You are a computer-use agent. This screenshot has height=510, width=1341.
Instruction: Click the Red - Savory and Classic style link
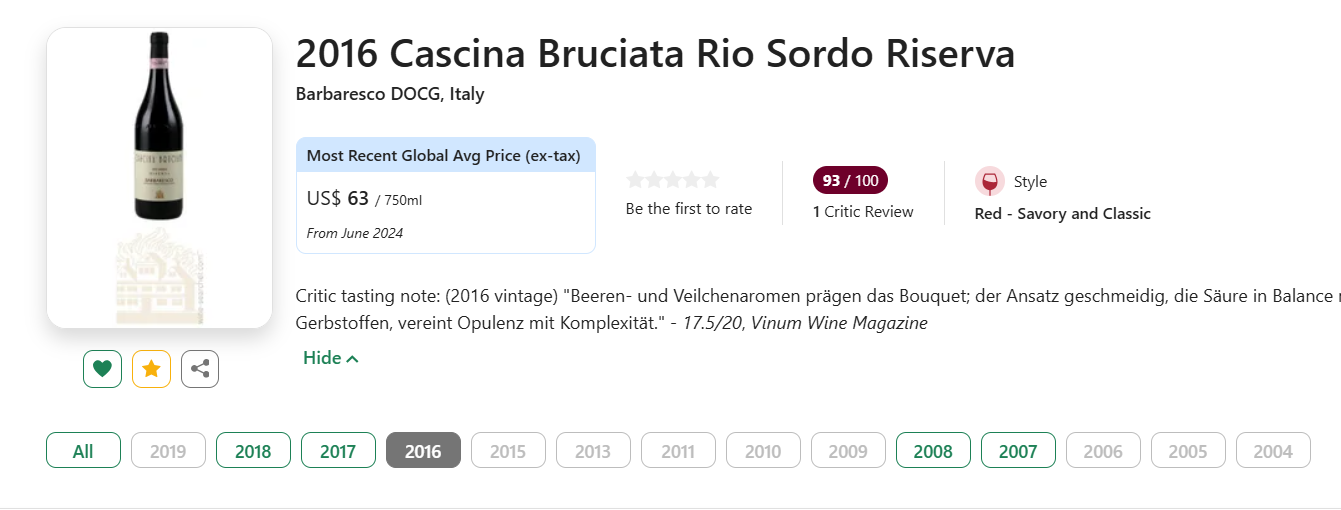click(x=1062, y=214)
